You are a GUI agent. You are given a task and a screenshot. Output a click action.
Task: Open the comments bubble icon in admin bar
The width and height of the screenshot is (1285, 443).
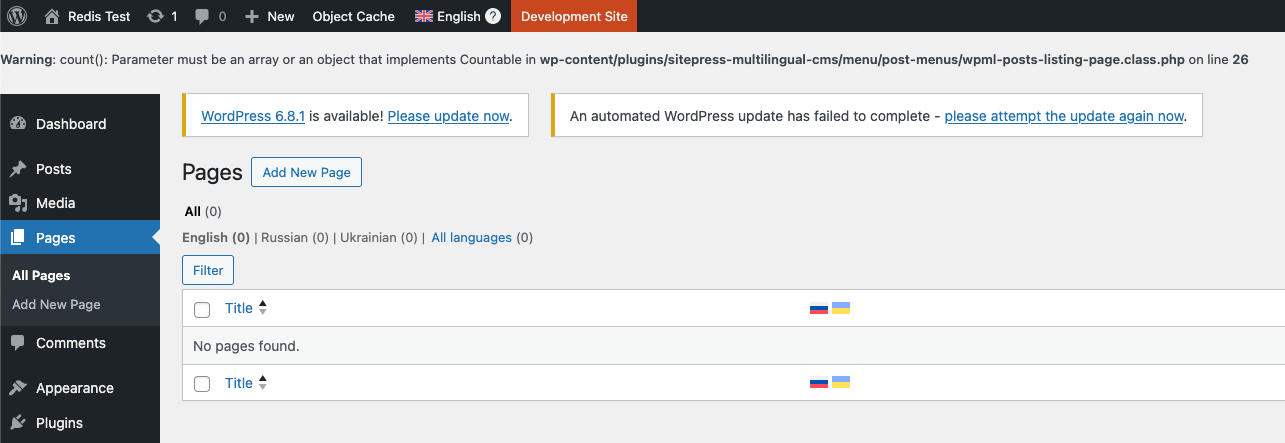203,17
